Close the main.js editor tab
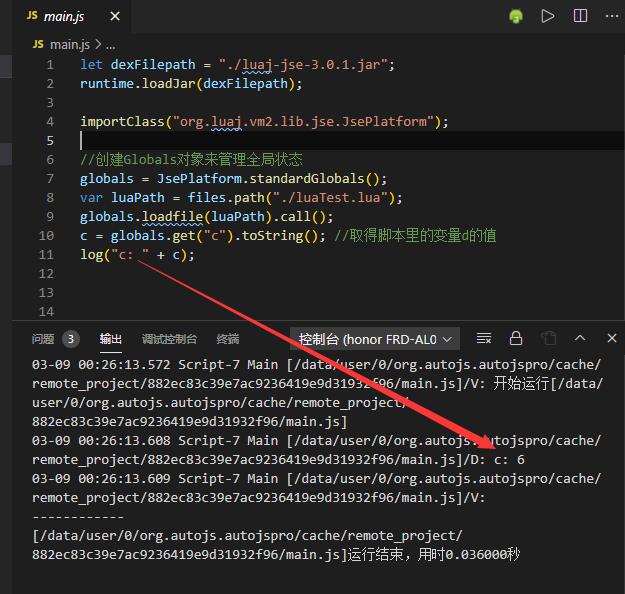The image size is (625, 594). (x=115, y=16)
